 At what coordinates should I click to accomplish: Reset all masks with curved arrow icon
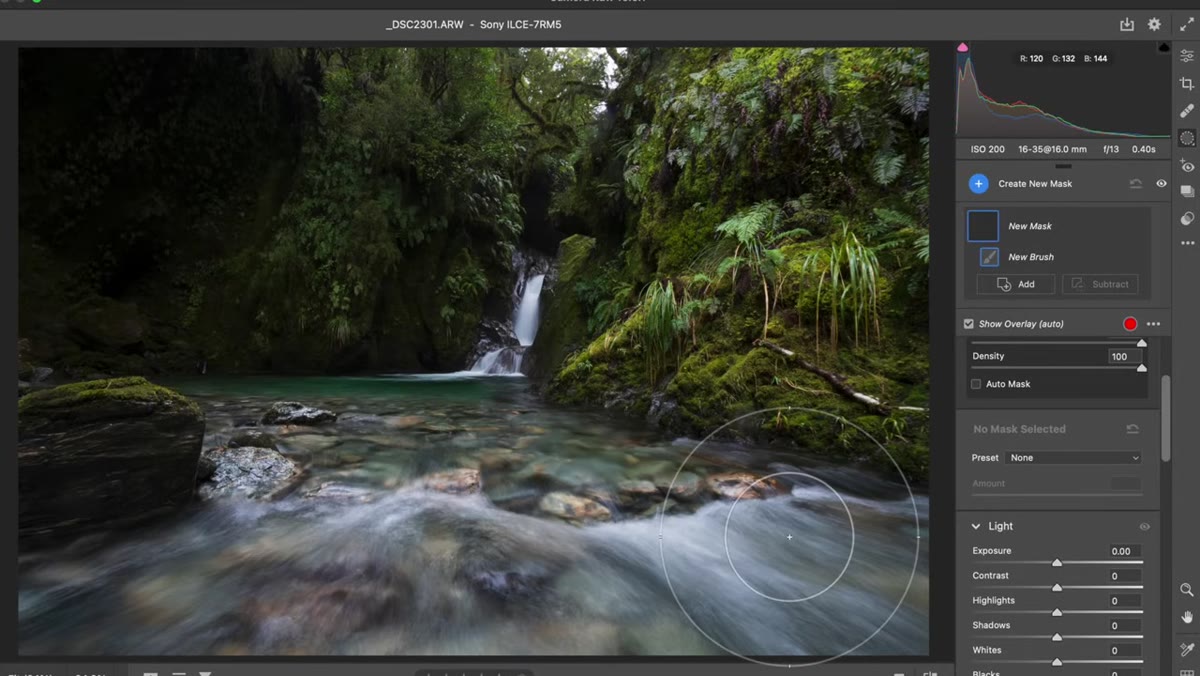click(1136, 184)
